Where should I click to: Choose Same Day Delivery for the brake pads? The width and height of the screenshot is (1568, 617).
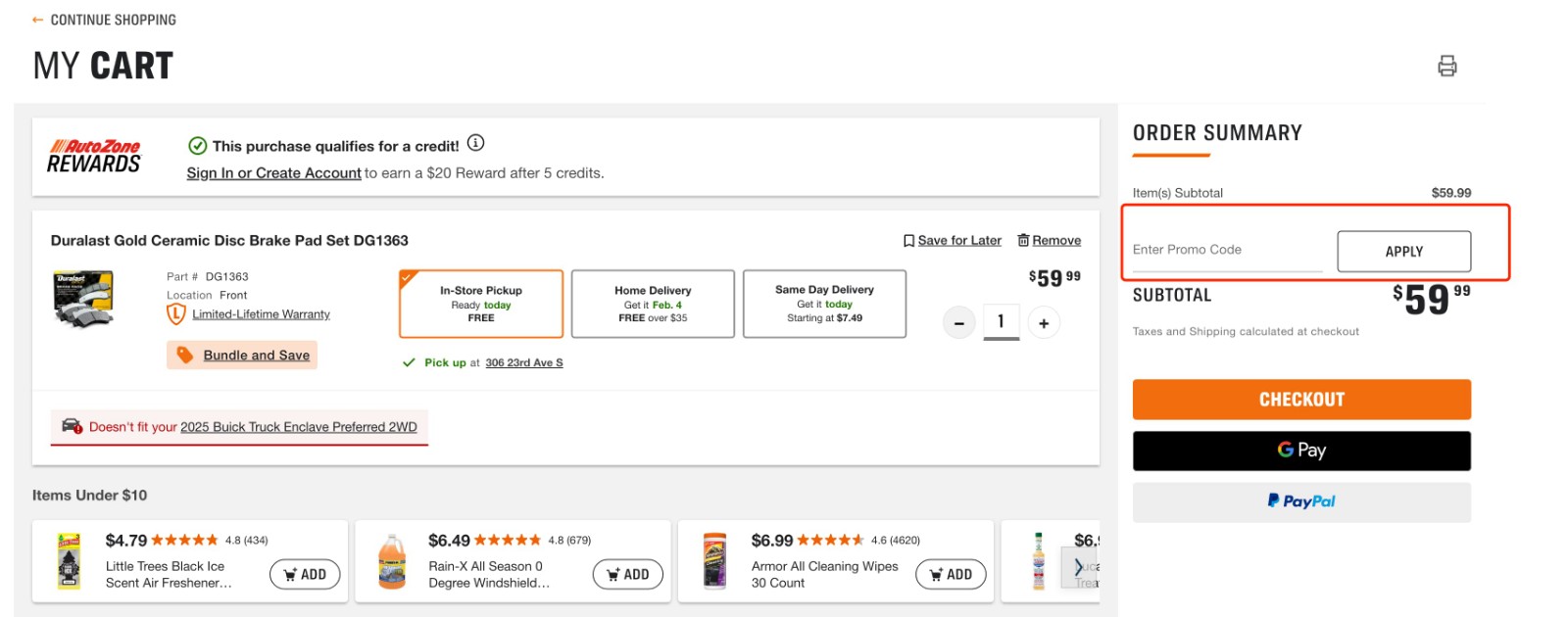click(x=824, y=304)
